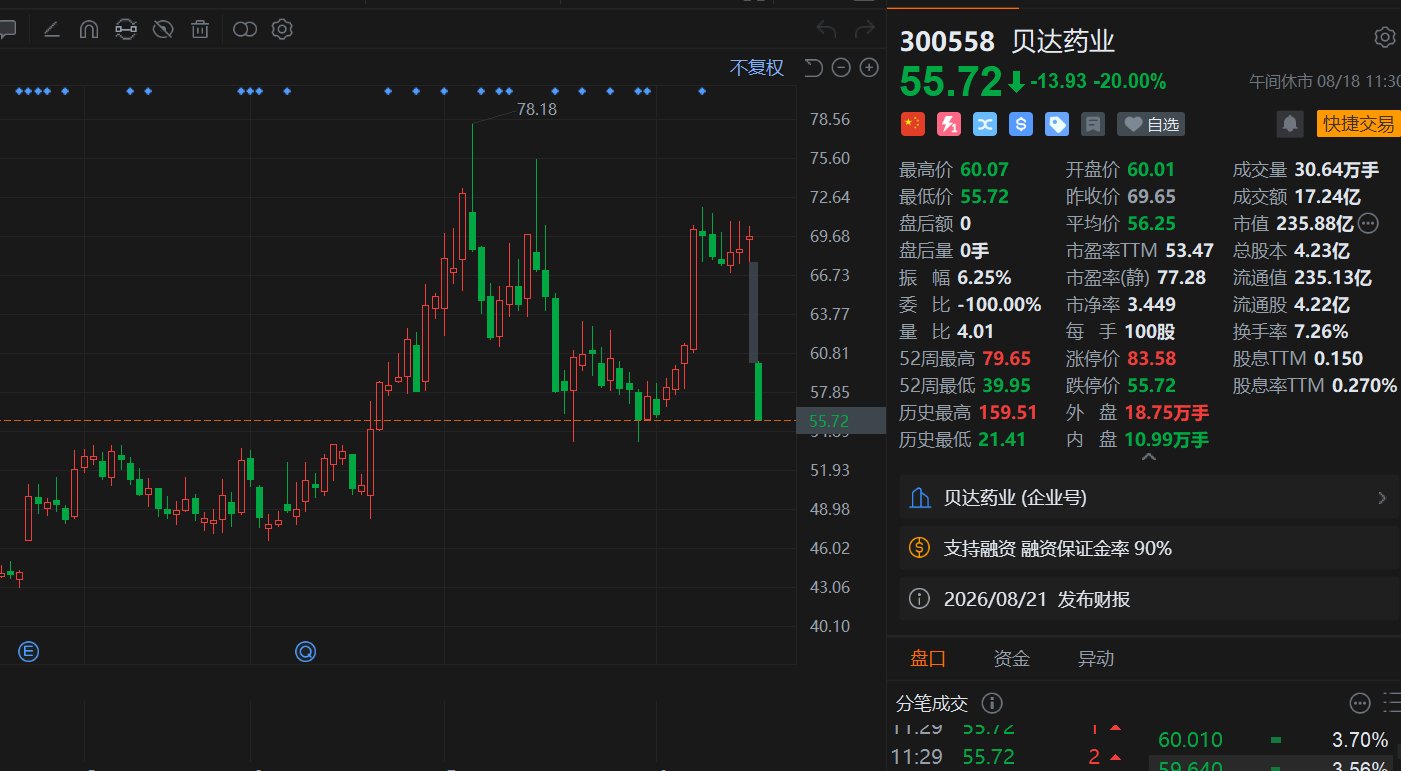Click the 成交额 17.24亿 value
The width and height of the screenshot is (1401, 771).
1327,197
